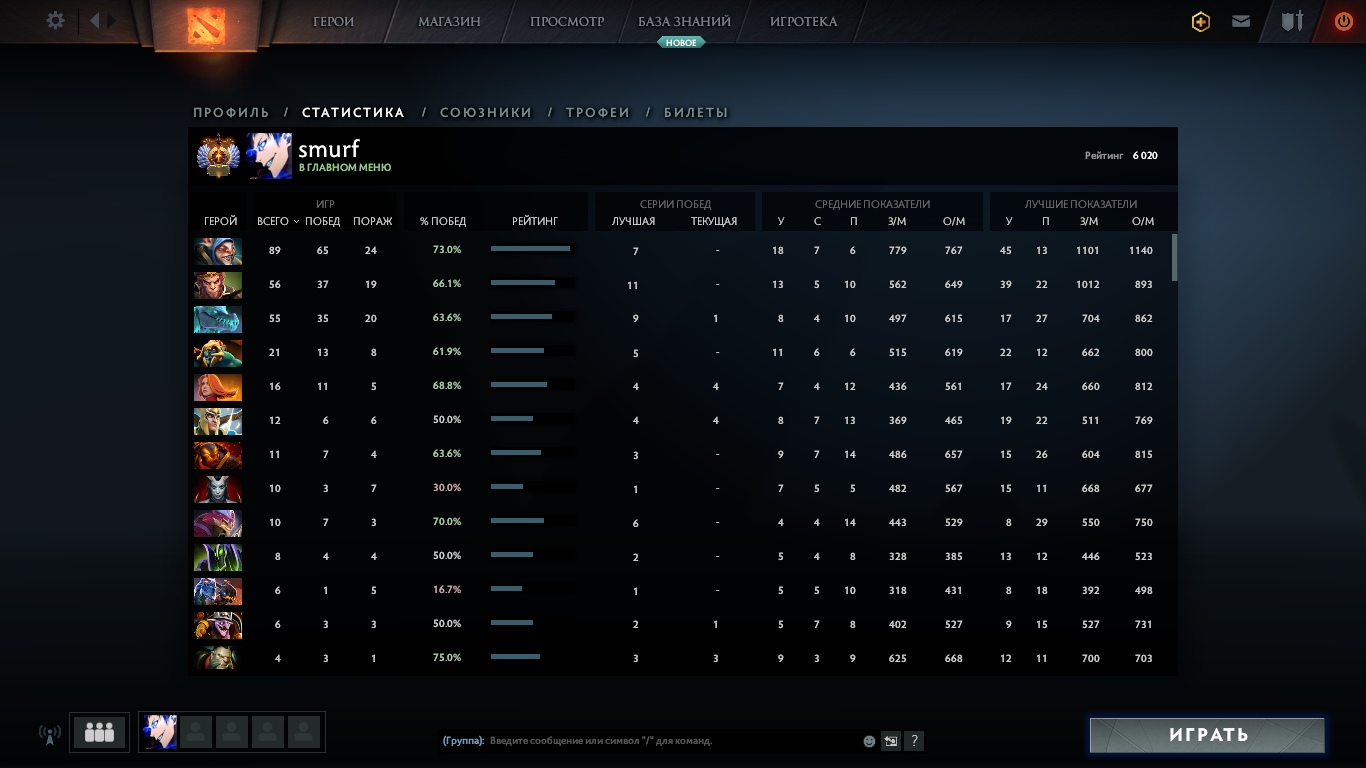Click the rating bar in the 16.7% row

click(532, 589)
